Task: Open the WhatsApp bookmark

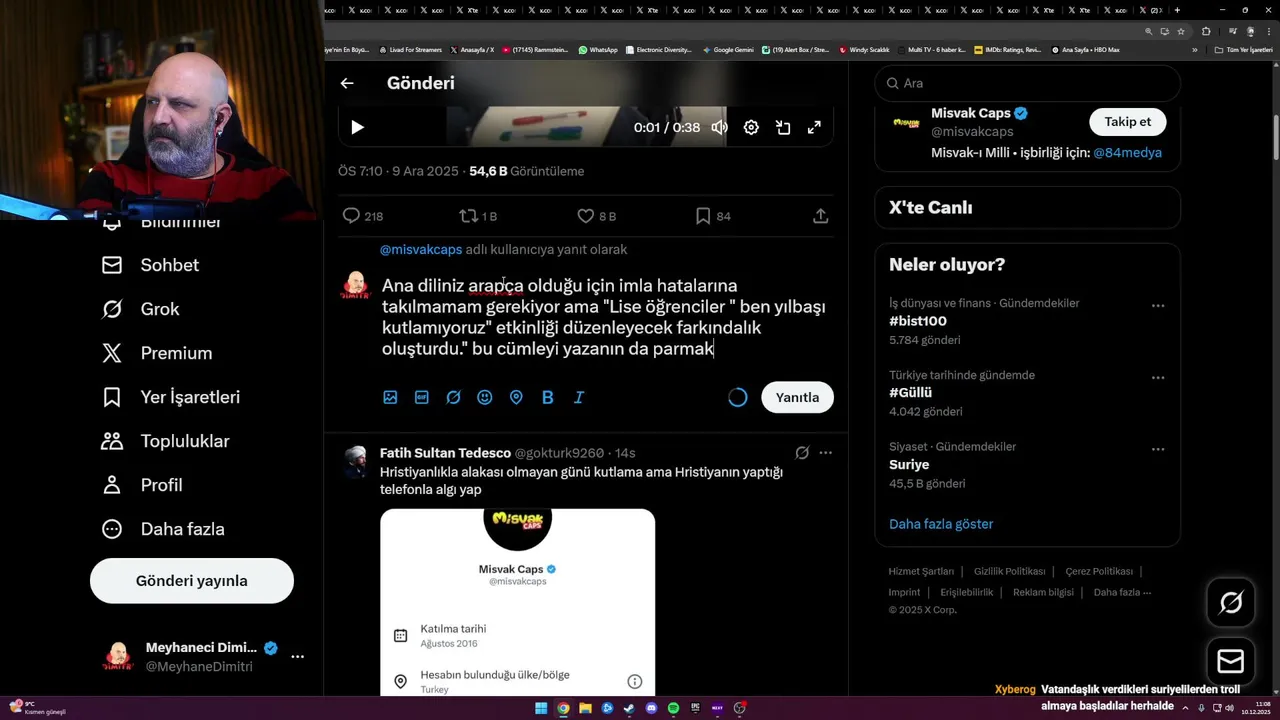Action: [598, 49]
